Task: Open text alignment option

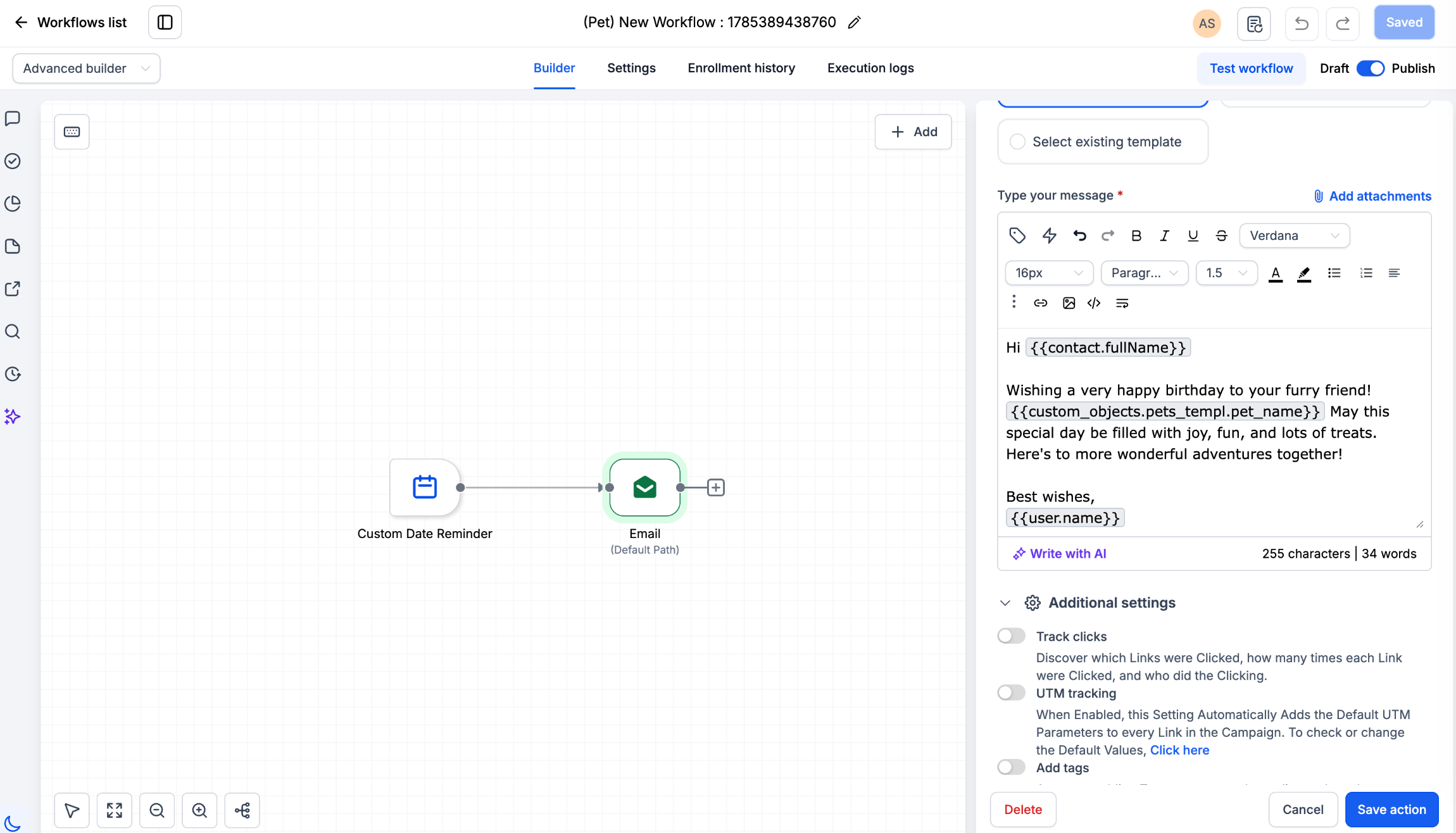Action: click(1394, 273)
